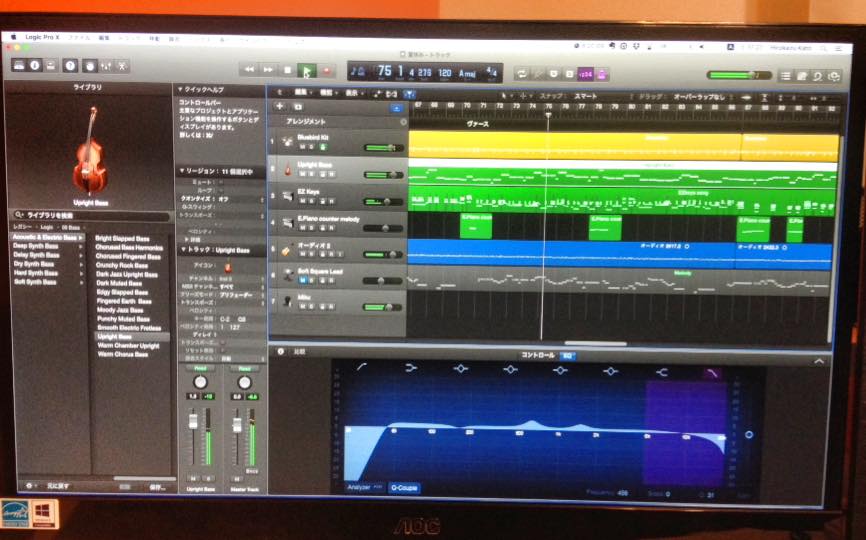Adjust the EZ Keys track volume slider

click(x=383, y=202)
